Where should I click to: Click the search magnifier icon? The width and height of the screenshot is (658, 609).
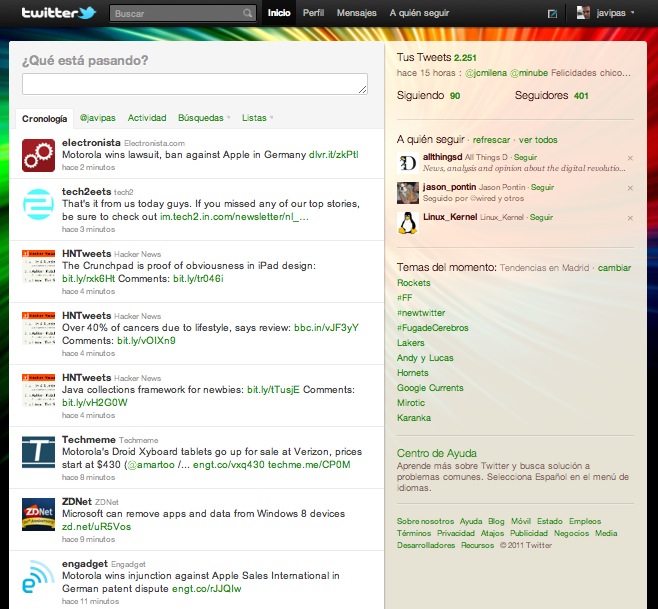click(248, 13)
